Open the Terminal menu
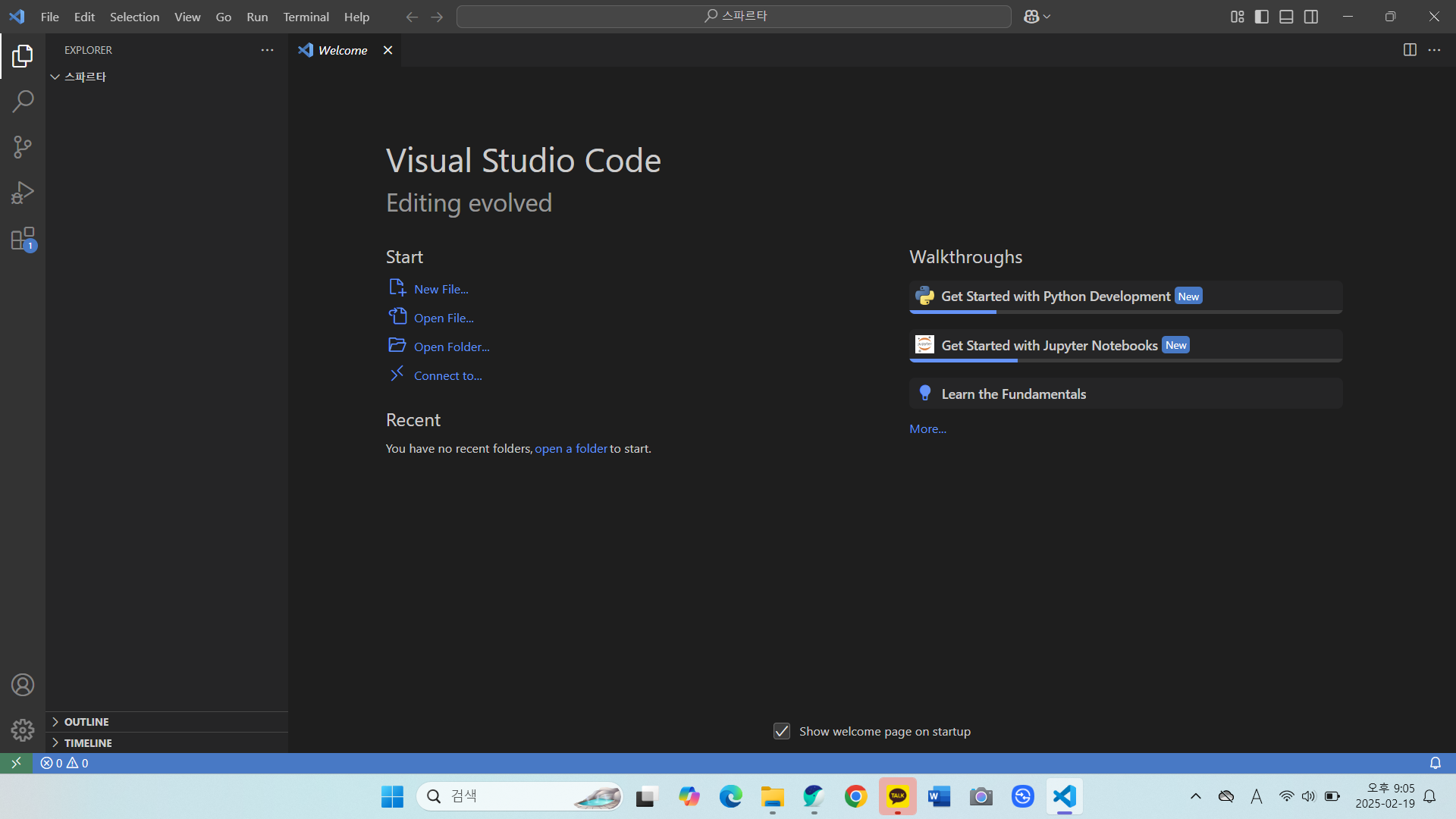The height and width of the screenshot is (819, 1456). point(306,17)
